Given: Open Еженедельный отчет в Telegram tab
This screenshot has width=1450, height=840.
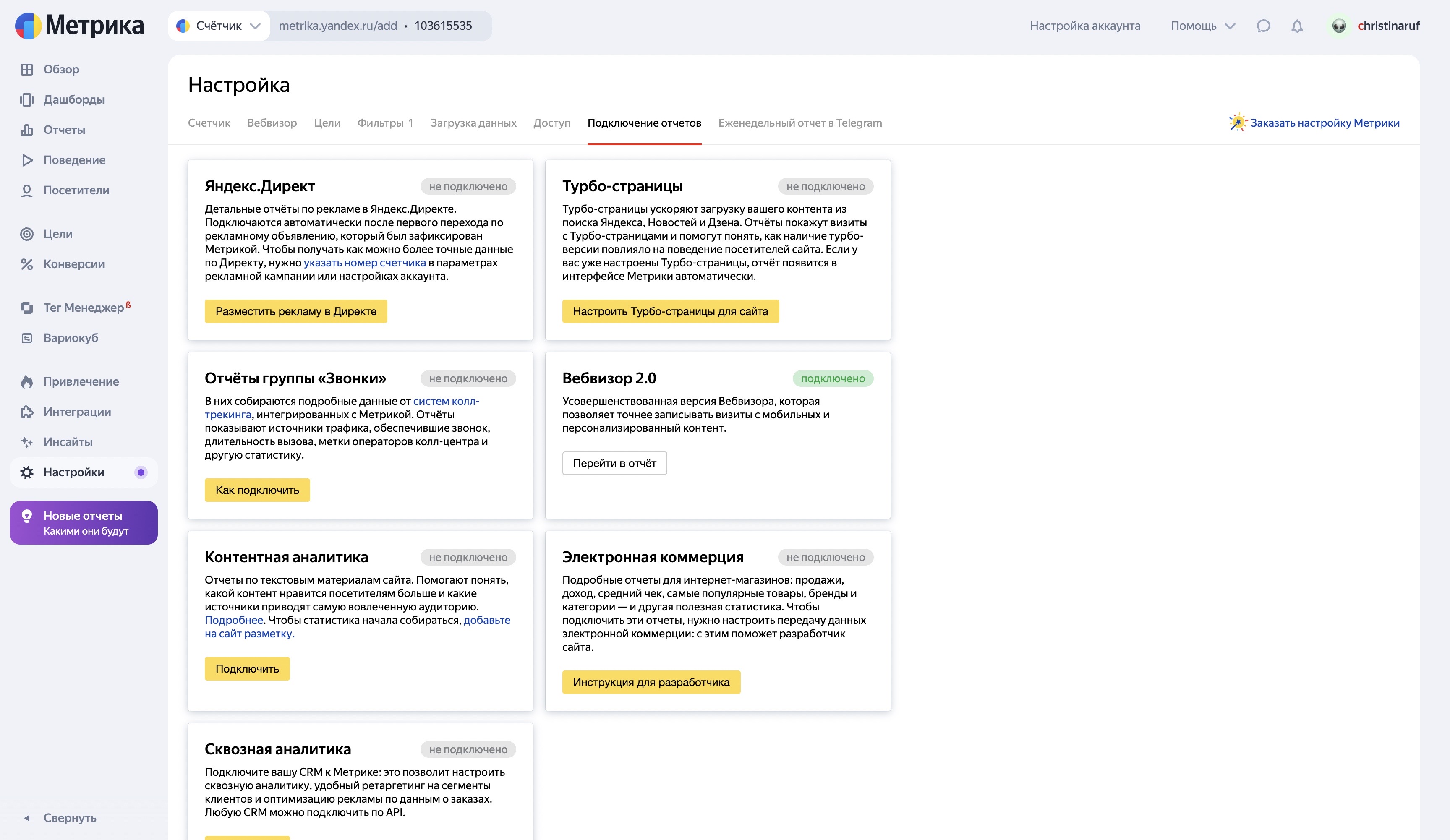Looking at the screenshot, I should pos(800,123).
